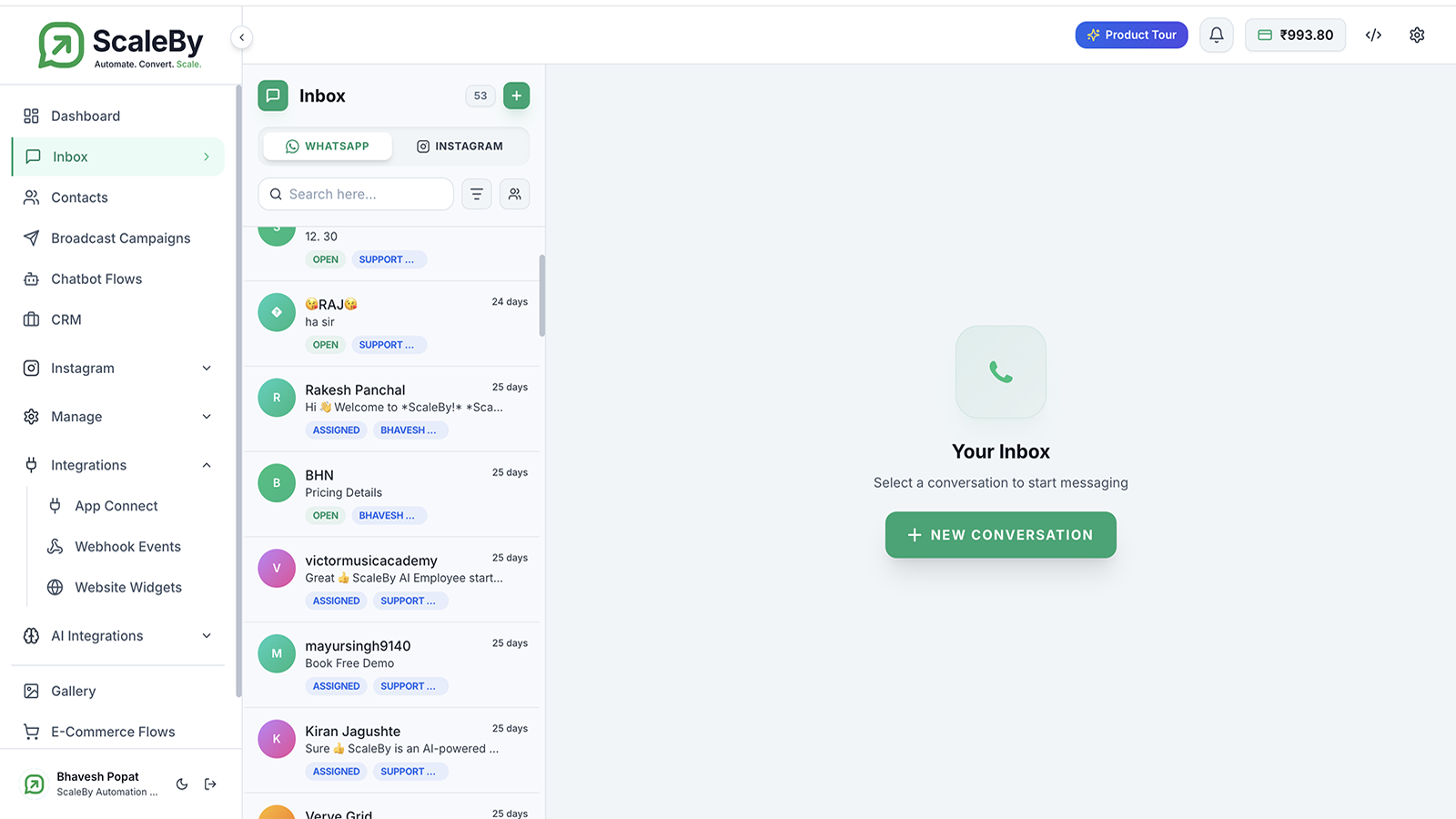Click the BHN avatar circle

277,483
